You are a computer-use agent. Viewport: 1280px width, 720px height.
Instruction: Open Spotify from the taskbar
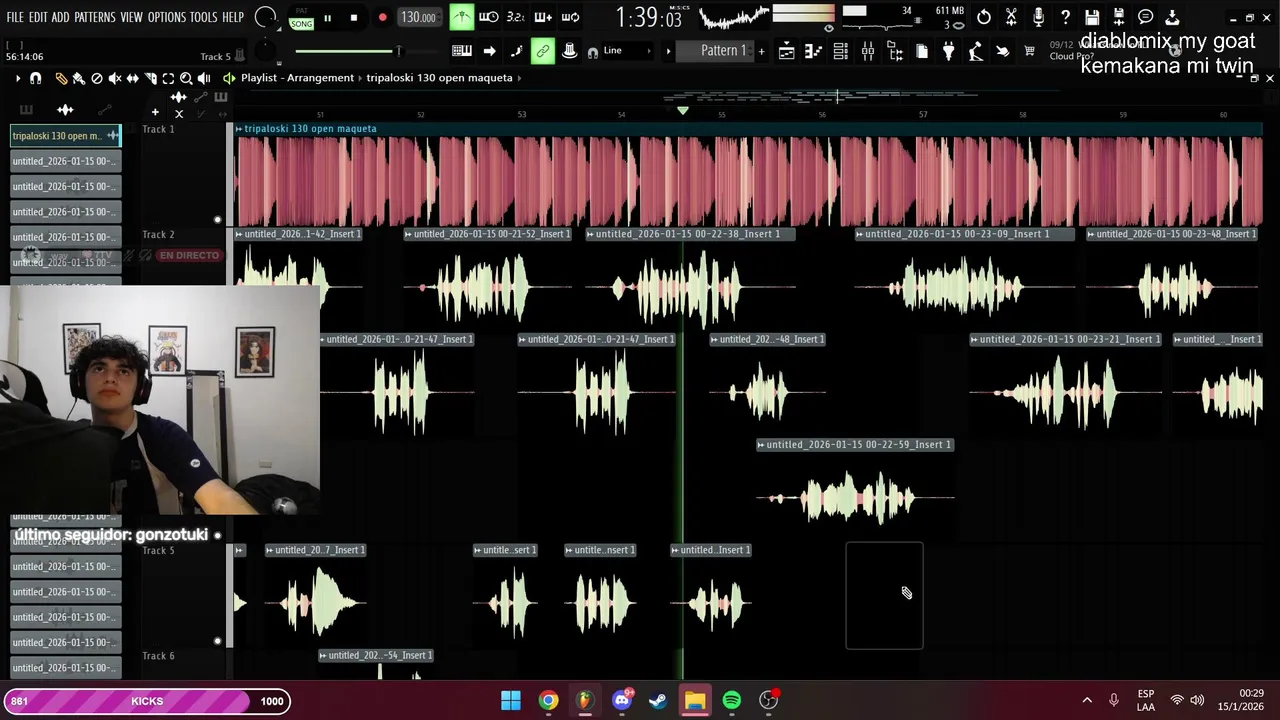(x=731, y=700)
